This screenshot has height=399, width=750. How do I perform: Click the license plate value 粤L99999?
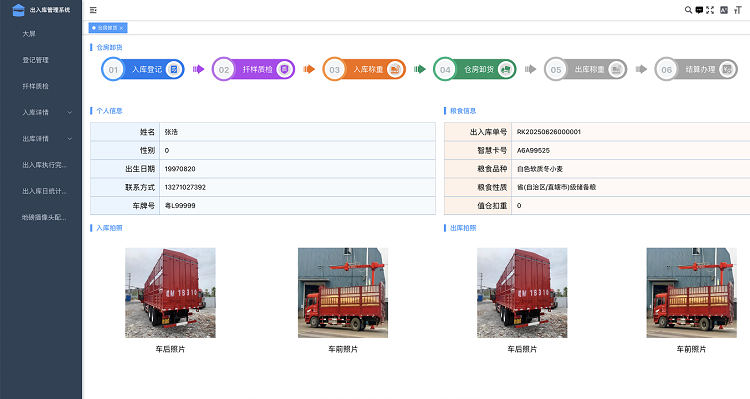[x=180, y=206]
